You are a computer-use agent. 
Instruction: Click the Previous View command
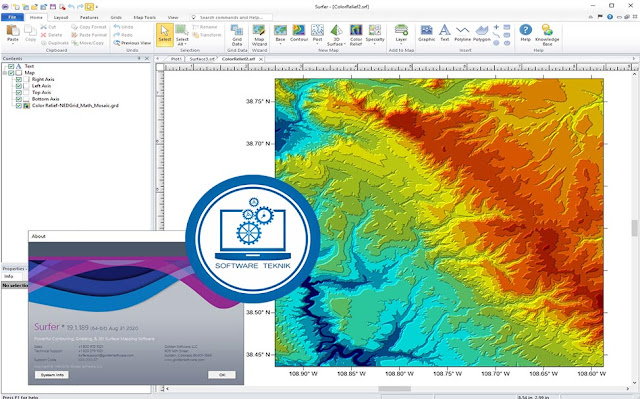point(132,43)
